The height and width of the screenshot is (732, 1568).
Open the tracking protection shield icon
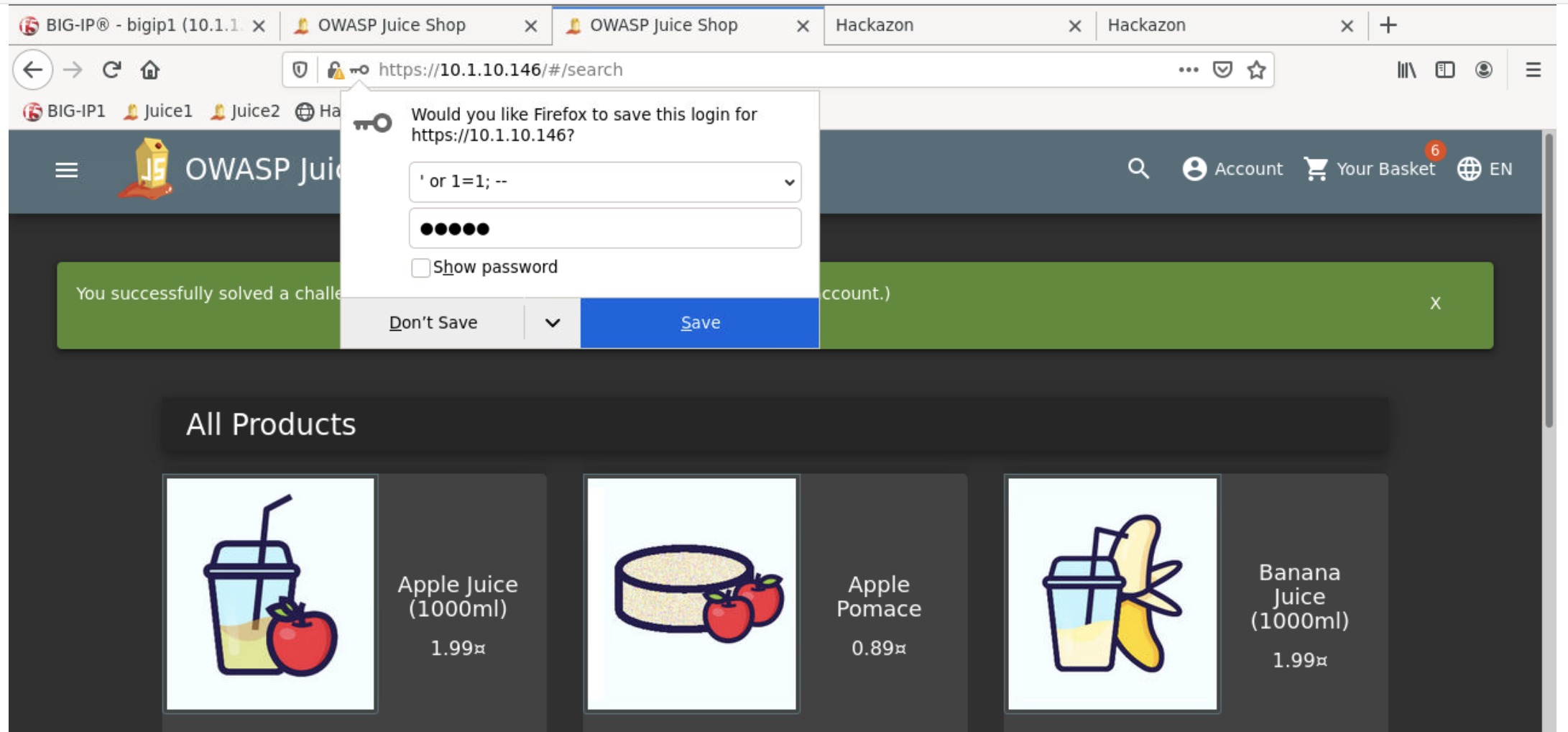tap(300, 70)
